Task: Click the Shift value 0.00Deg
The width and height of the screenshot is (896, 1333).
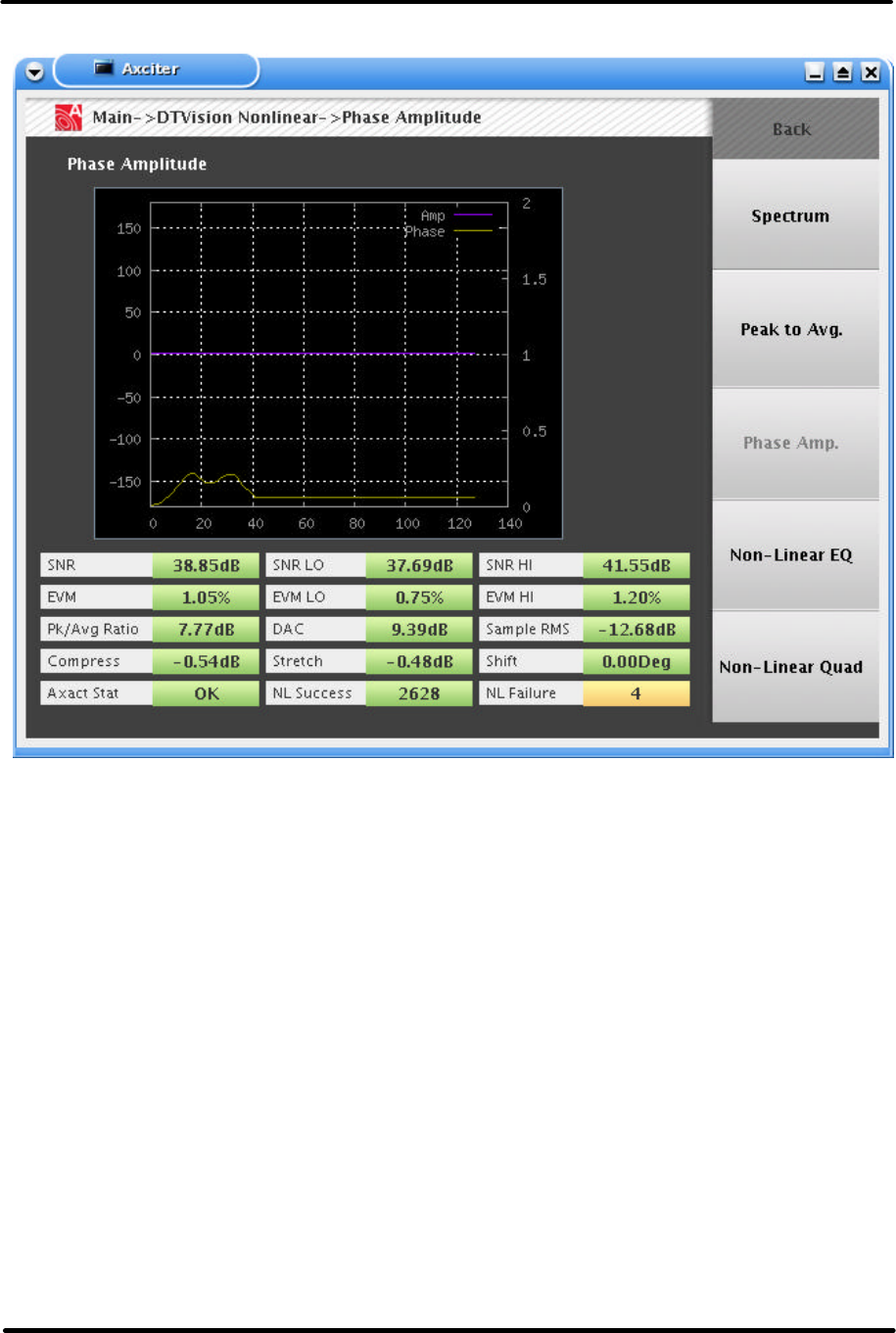Action: click(x=637, y=661)
